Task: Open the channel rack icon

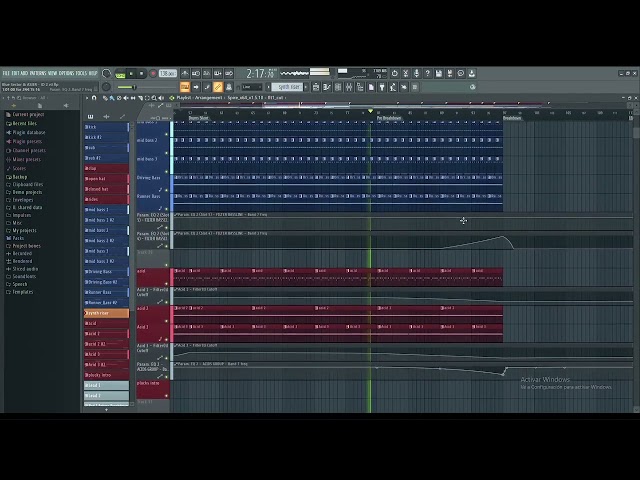Action: tap(338, 87)
